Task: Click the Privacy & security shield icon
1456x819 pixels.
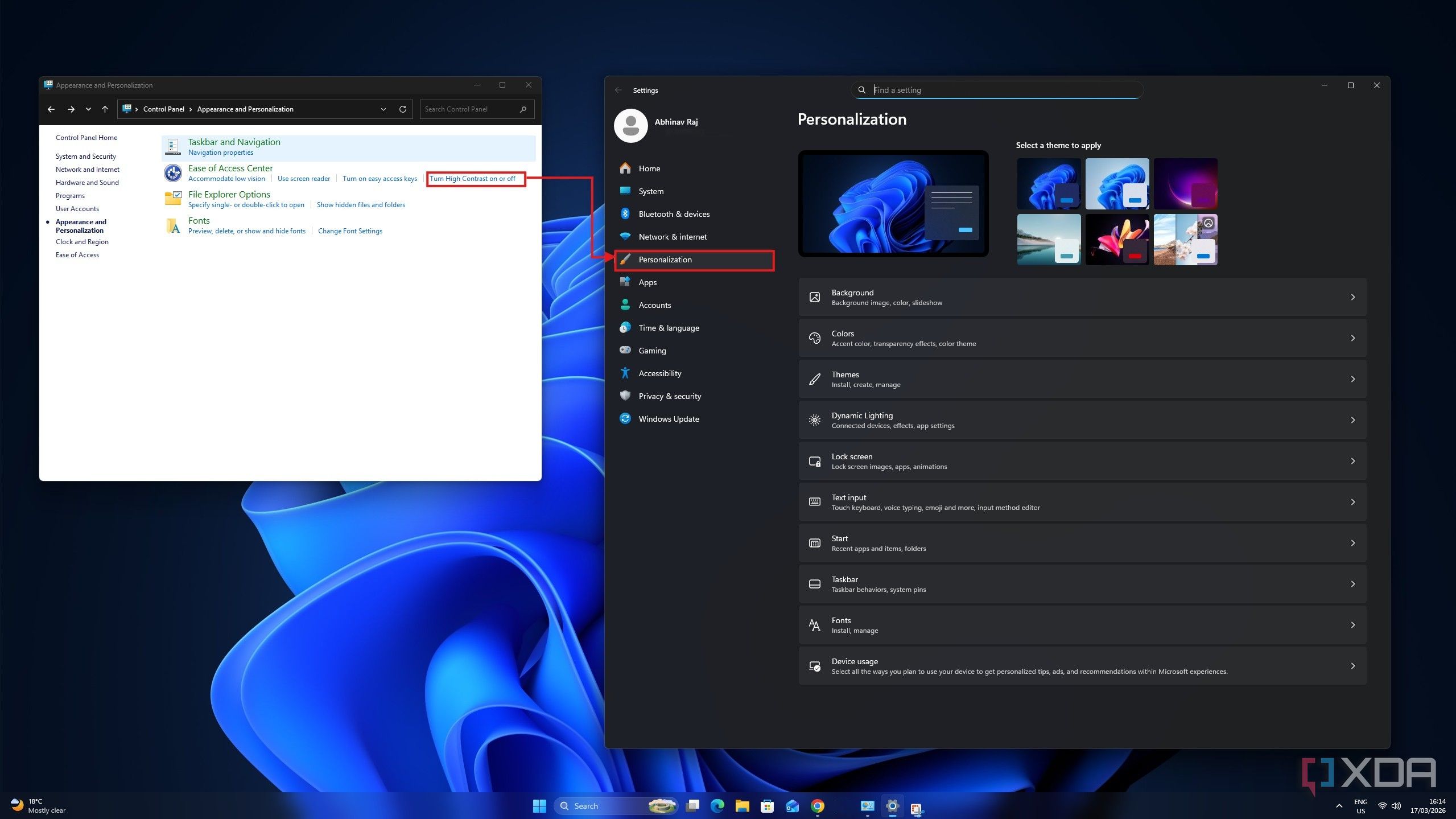Action: tap(625, 396)
